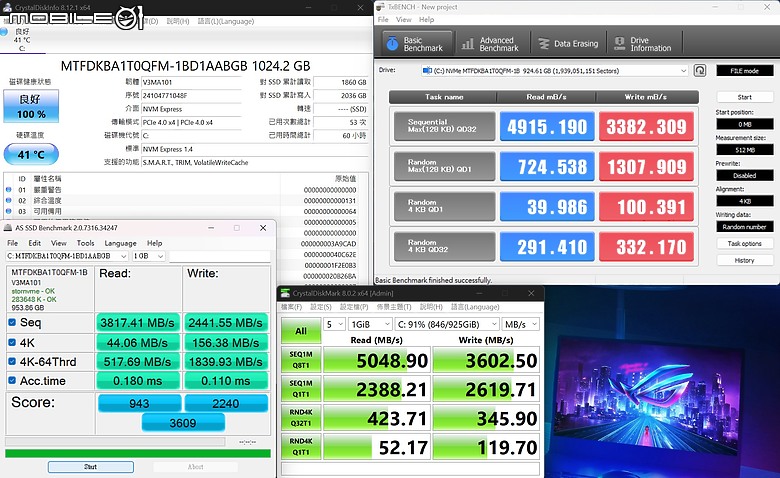Screen dimensions: 780x478
Task: Open CrystalDiskMark C: 91% drive dropdown
Action: 447,324
